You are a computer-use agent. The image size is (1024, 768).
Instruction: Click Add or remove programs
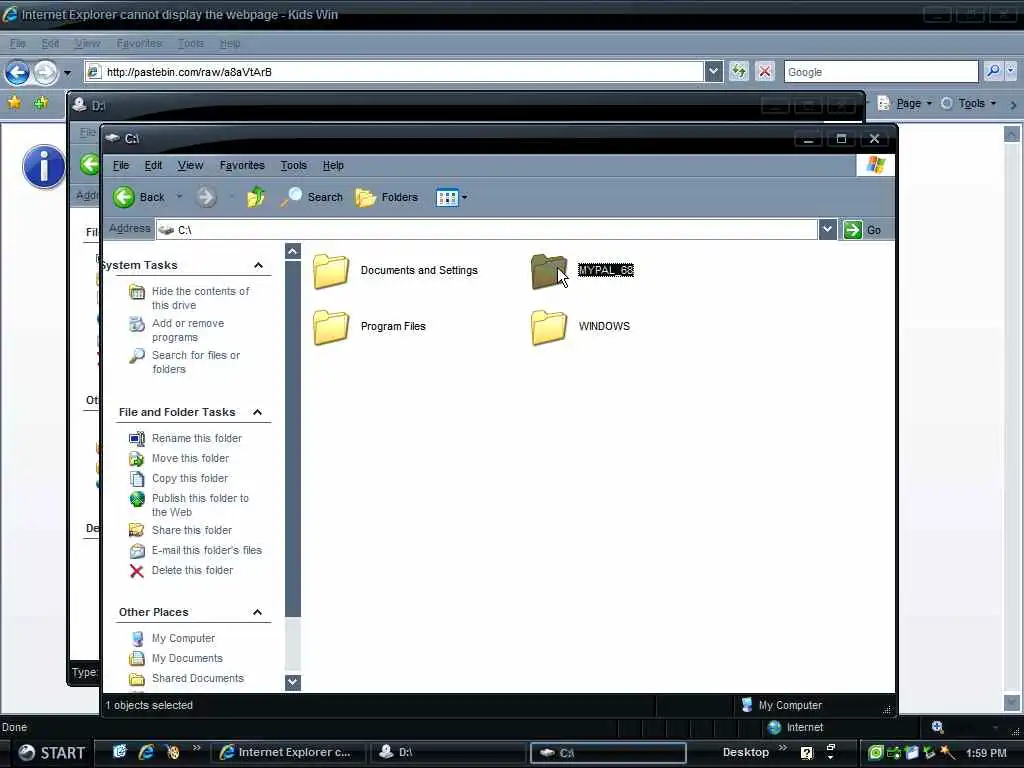point(188,330)
